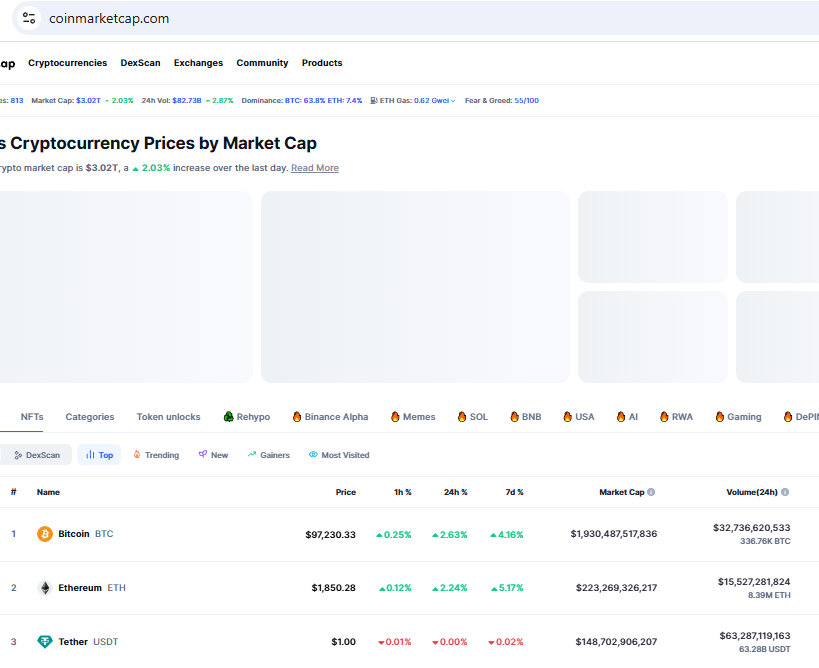Sort by Price column header
Image resolution: width=819 pixels, height=668 pixels.
[346, 492]
